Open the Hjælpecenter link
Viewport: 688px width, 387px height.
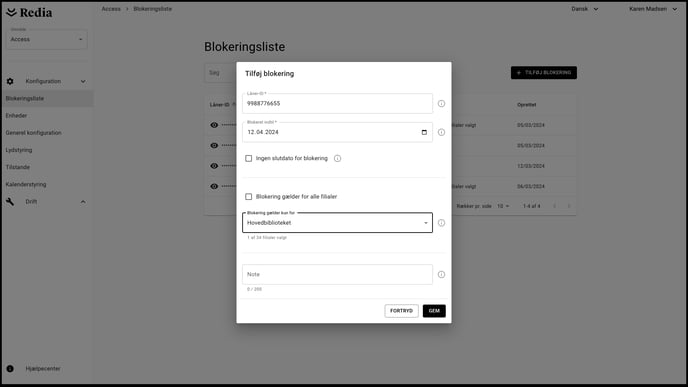click(x=43, y=369)
